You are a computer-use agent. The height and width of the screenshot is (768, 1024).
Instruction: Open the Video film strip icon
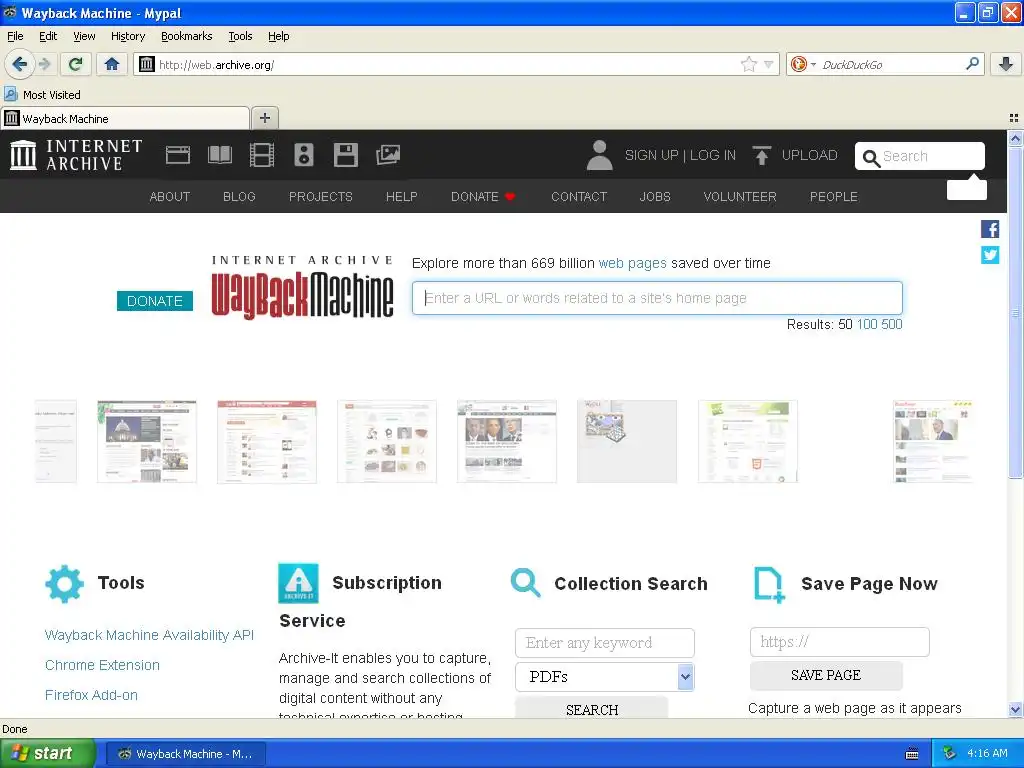(x=262, y=155)
